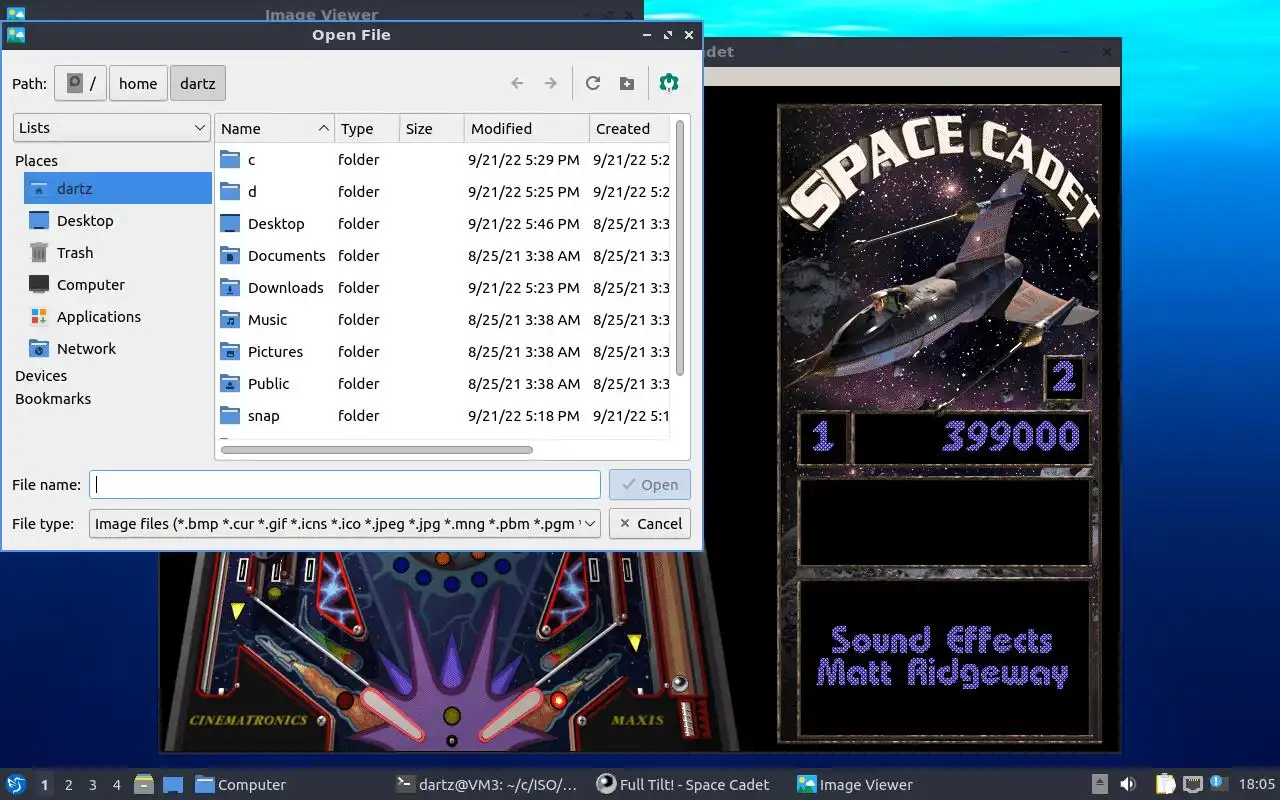The height and width of the screenshot is (800, 1280).
Task: Click the 'dartz' path button
Action: (198, 84)
